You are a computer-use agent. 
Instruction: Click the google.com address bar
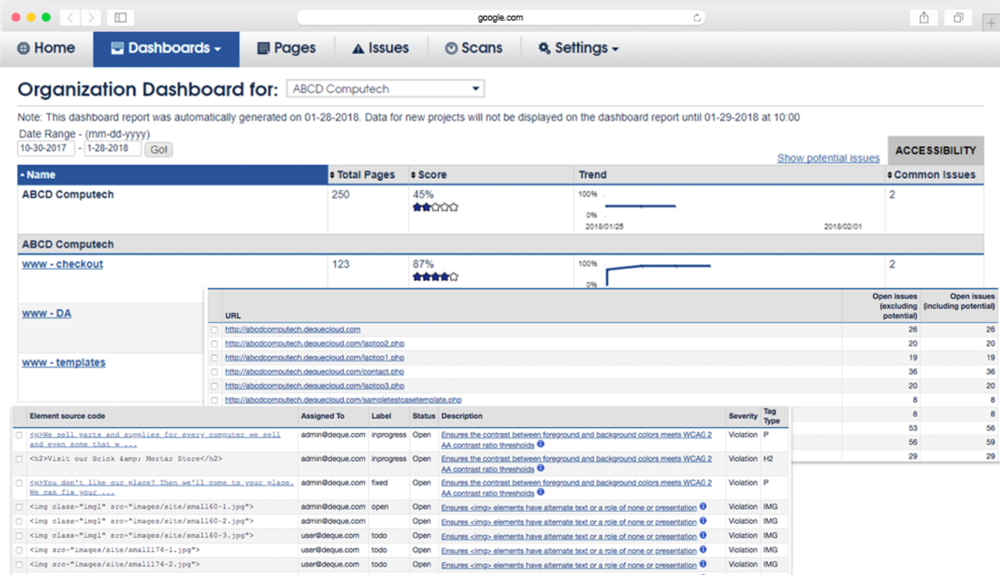click(501, 18)
